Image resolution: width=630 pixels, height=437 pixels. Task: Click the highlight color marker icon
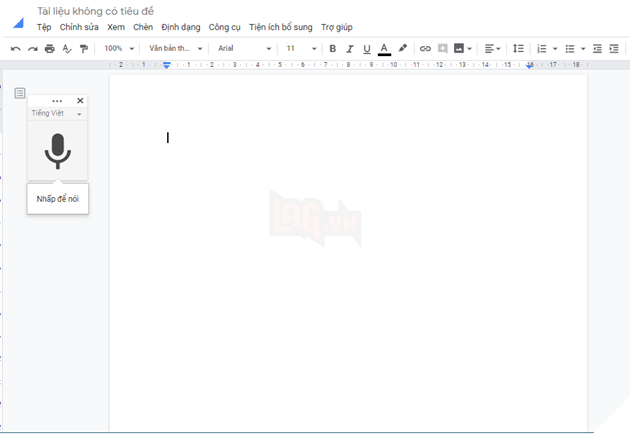[x=403, y=48]
